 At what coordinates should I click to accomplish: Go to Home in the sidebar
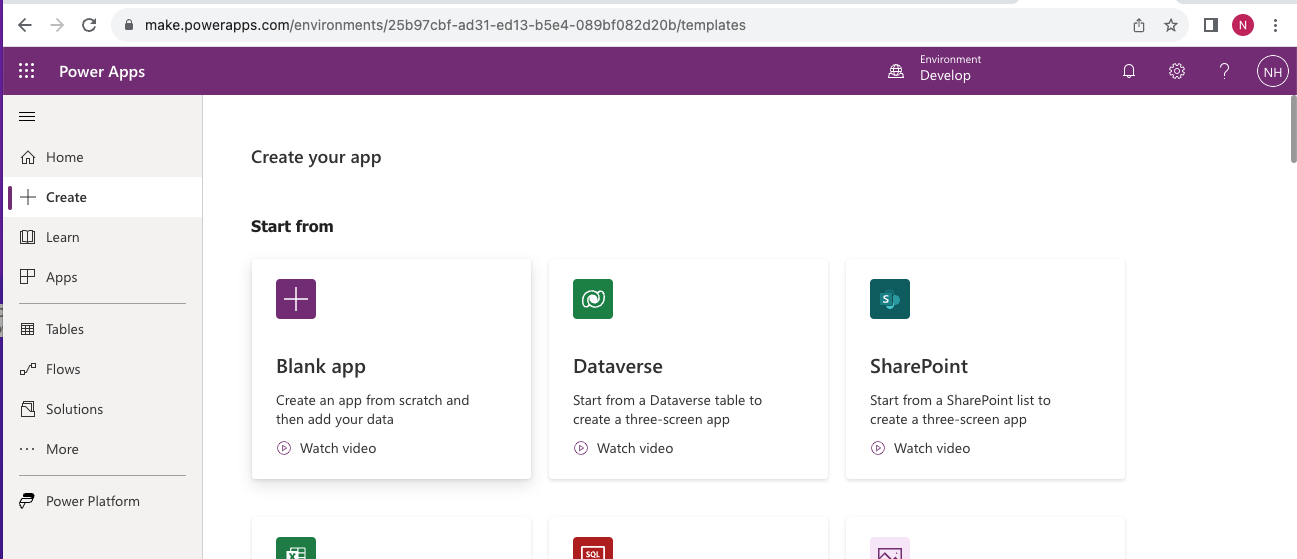[x=64, y=157]
